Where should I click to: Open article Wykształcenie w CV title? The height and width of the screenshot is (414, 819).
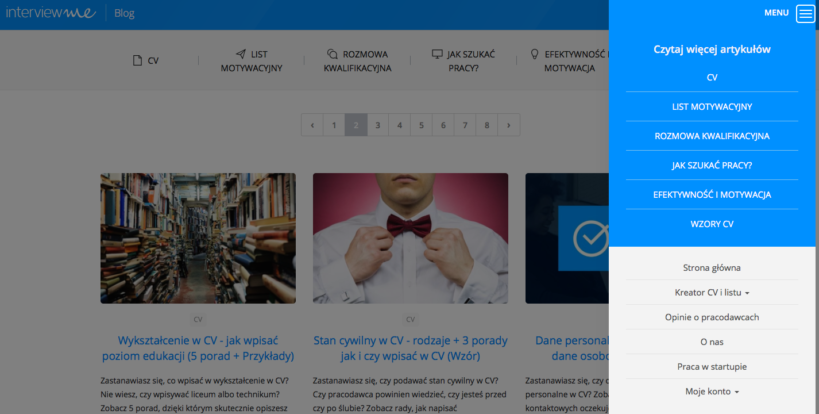click(198, 348)
